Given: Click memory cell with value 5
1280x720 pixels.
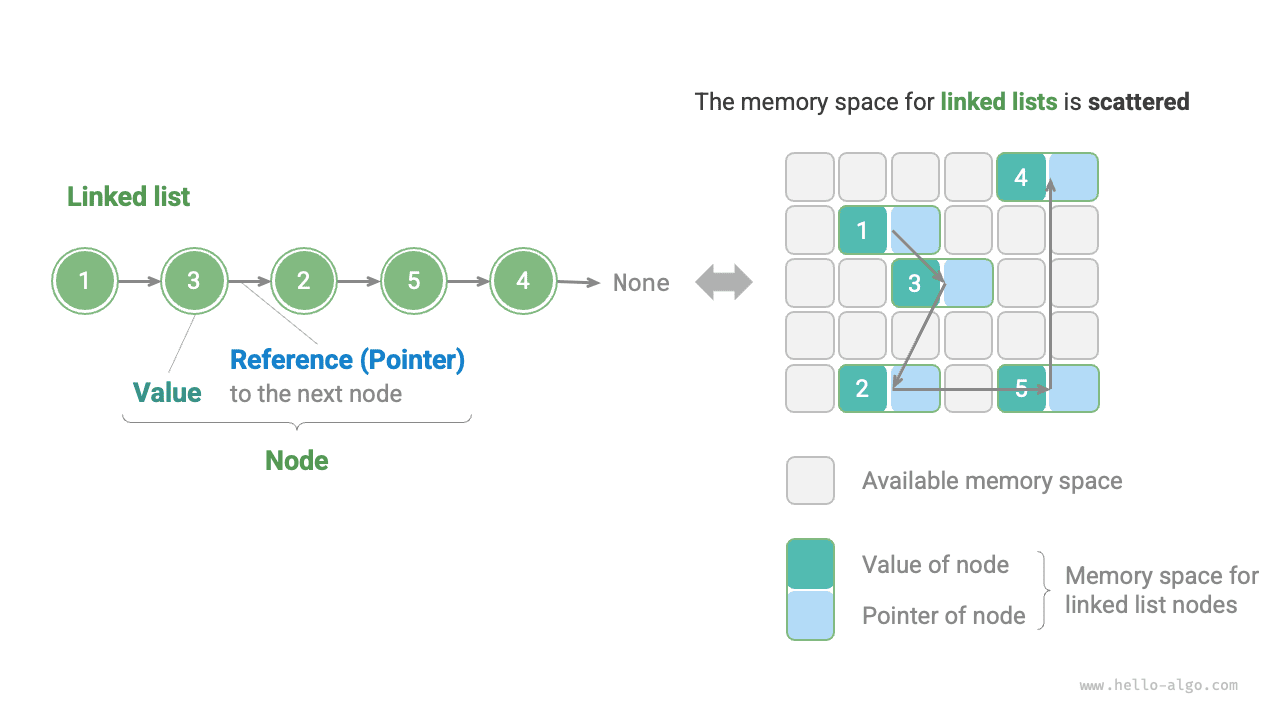Looking at the screenshot, I should click(x=1021, y=389).
